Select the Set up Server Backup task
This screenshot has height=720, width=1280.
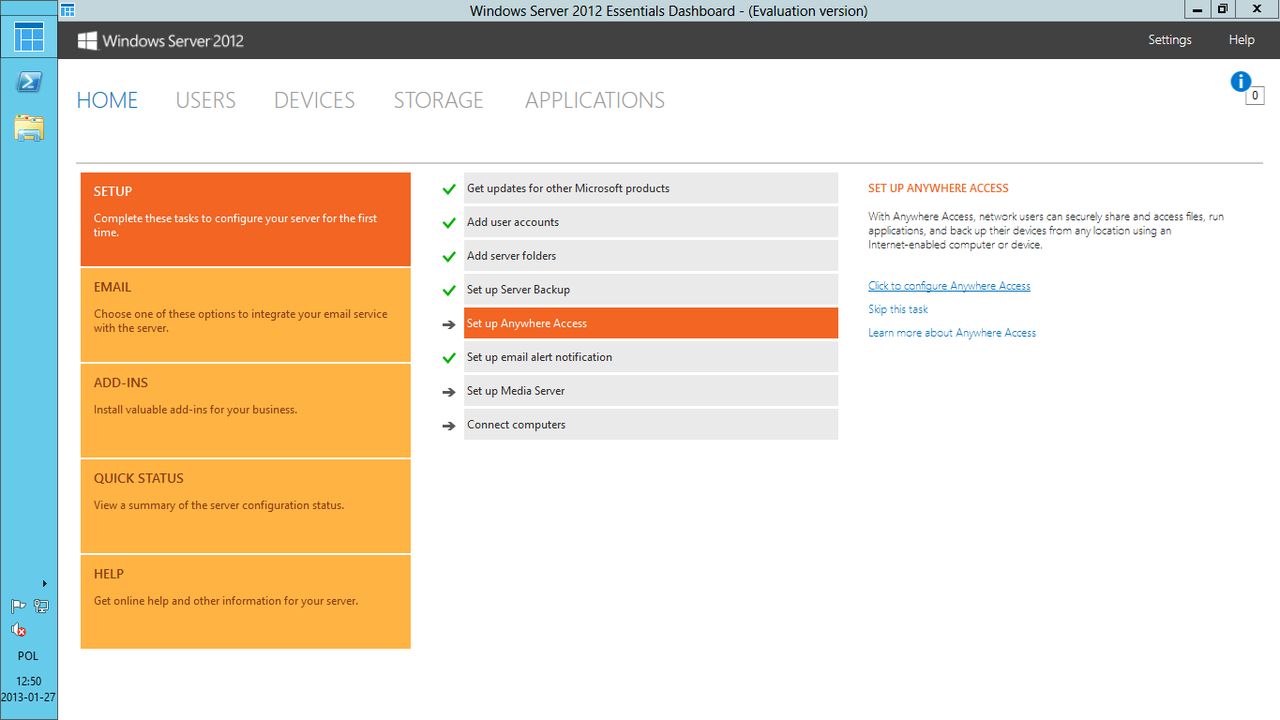click(x=651, y=290)
